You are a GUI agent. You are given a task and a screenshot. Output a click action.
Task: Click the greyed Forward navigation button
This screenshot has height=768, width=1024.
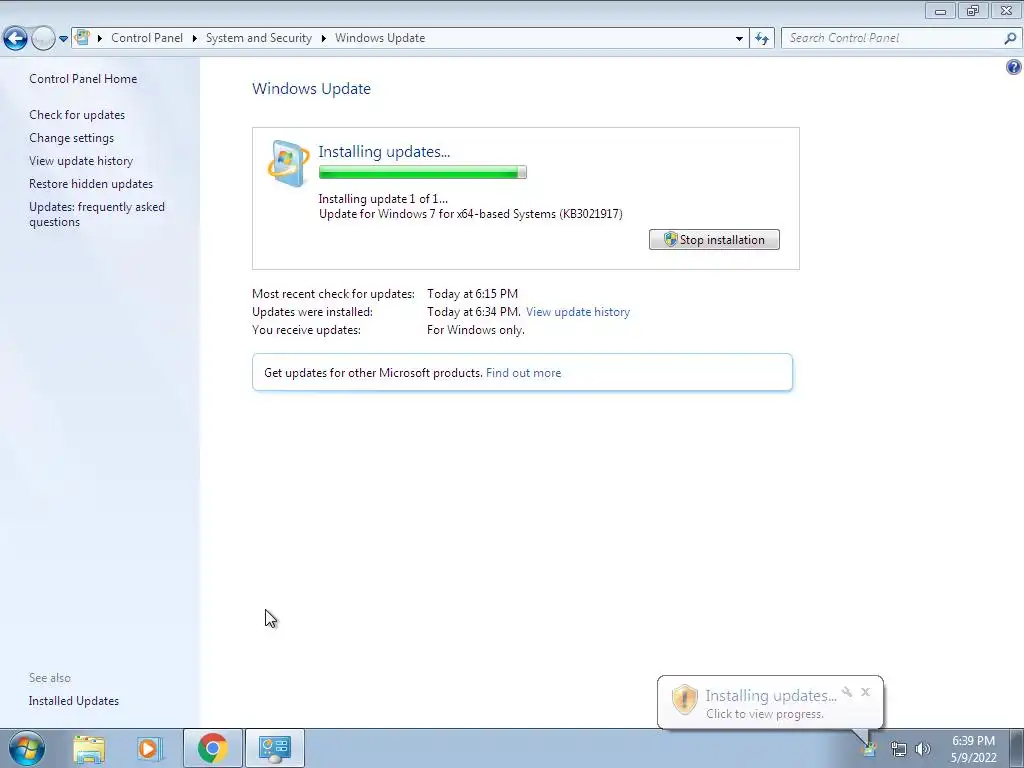point(43,39)
